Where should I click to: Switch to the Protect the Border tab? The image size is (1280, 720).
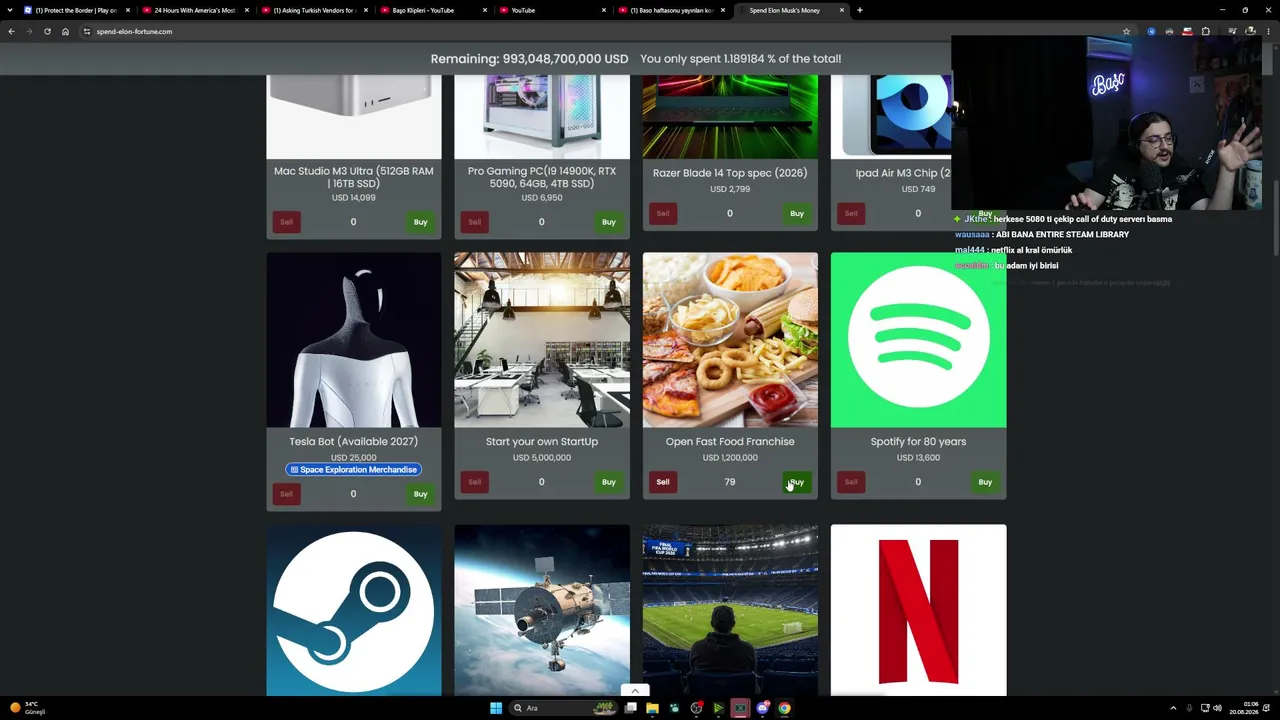pyautogui.click(x=75, y=10)
